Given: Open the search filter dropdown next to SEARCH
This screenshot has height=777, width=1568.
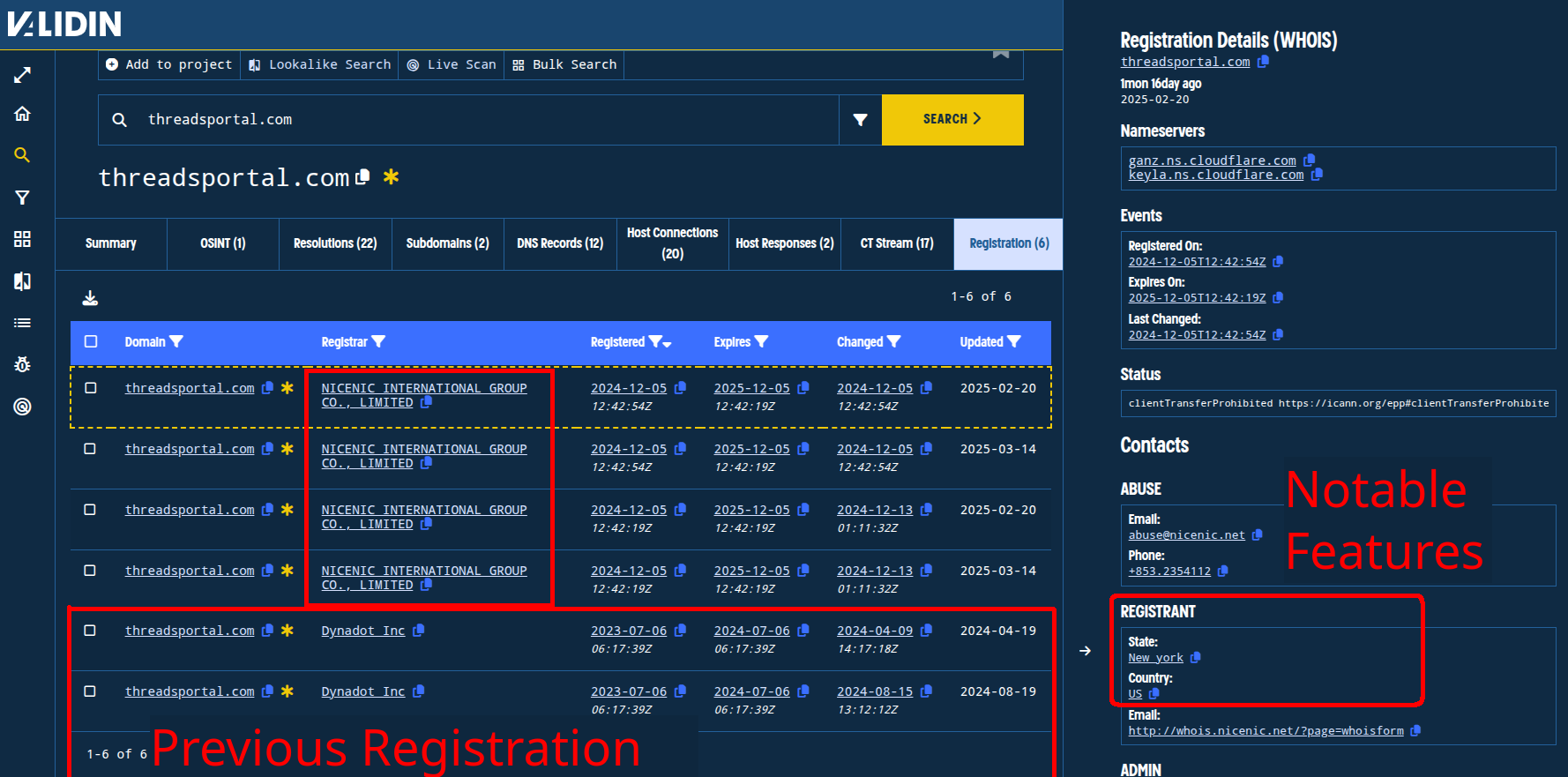Looking at the screenshot, I should pos(860,120).
